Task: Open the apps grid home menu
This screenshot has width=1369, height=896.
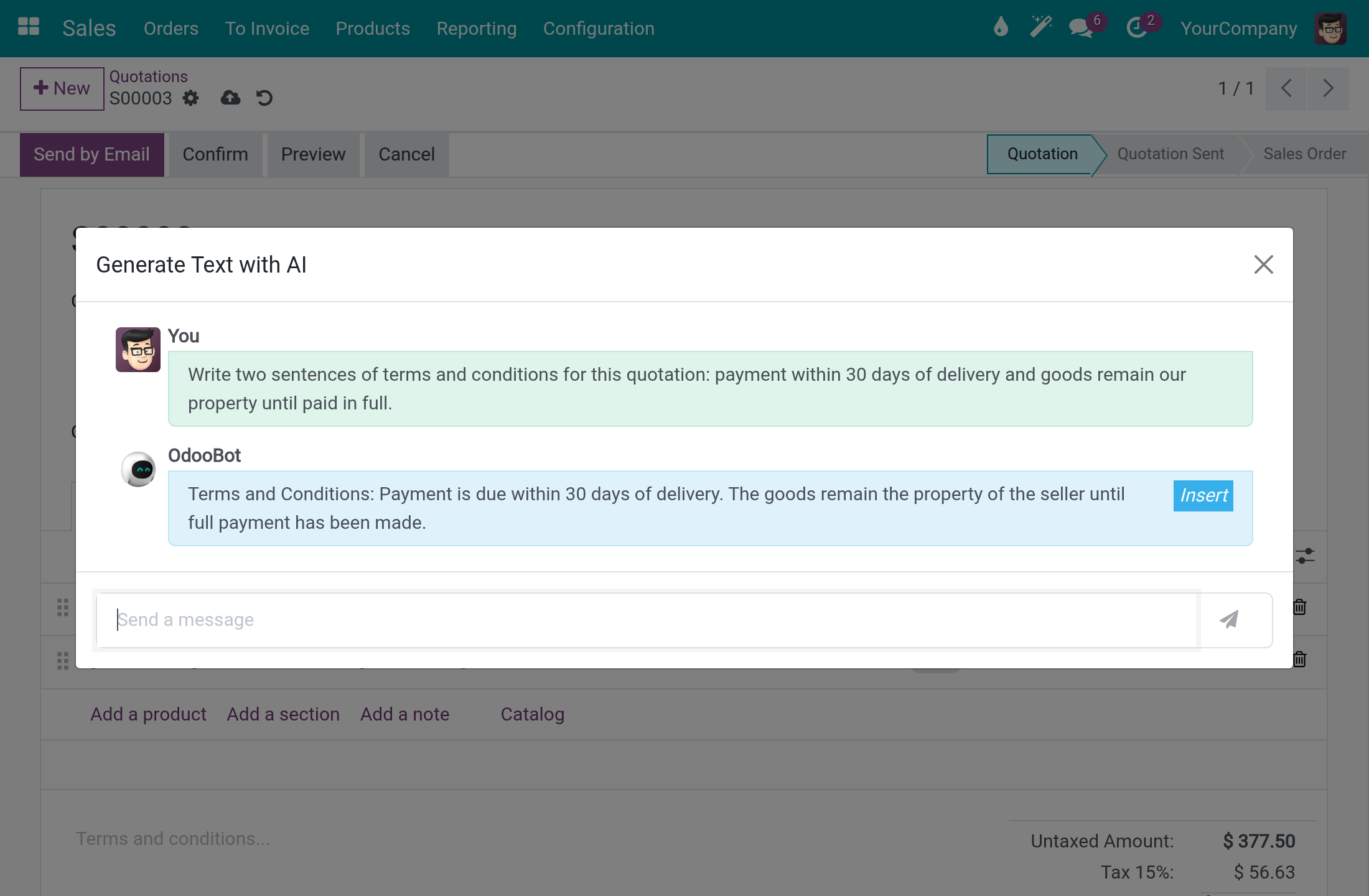Action: click(29, 27)
